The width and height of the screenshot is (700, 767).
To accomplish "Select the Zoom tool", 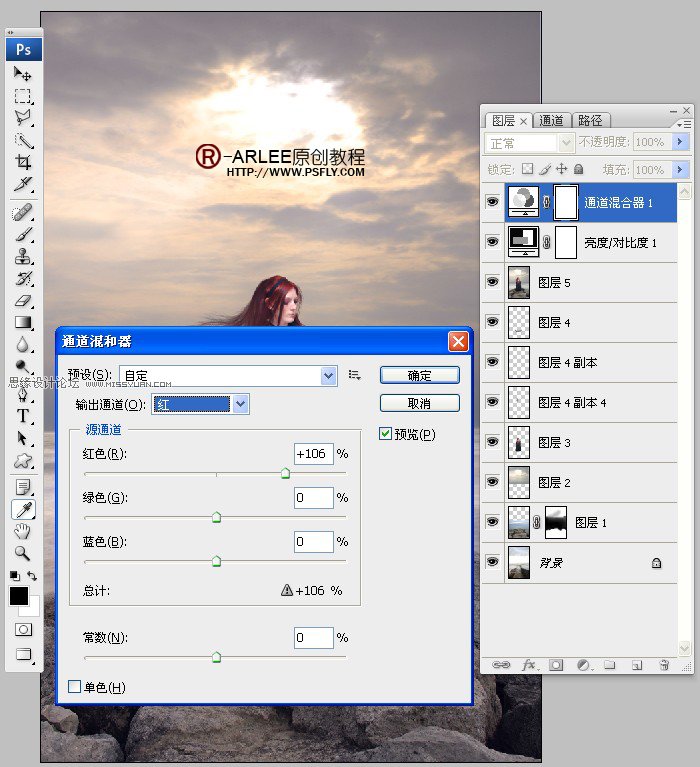I will (x=22, y=553).
